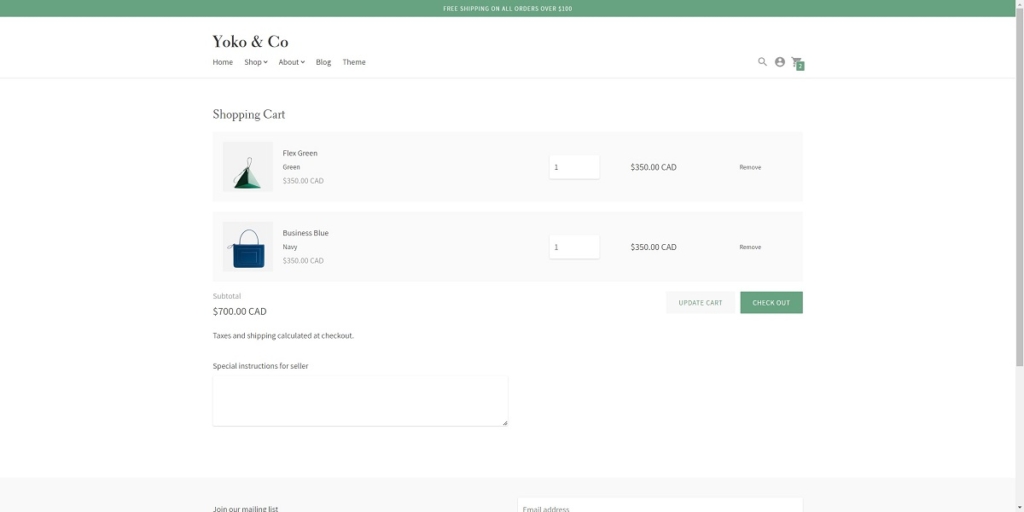Open the Blog menu item

coord(323,62)
